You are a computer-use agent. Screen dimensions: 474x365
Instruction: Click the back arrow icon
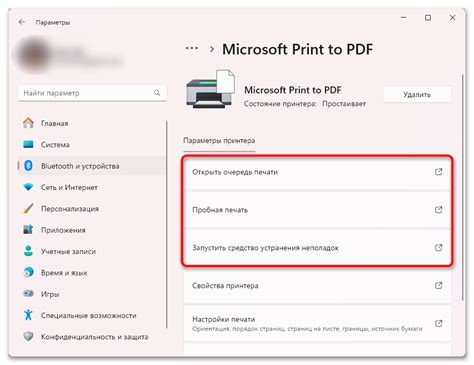point(22,22)
